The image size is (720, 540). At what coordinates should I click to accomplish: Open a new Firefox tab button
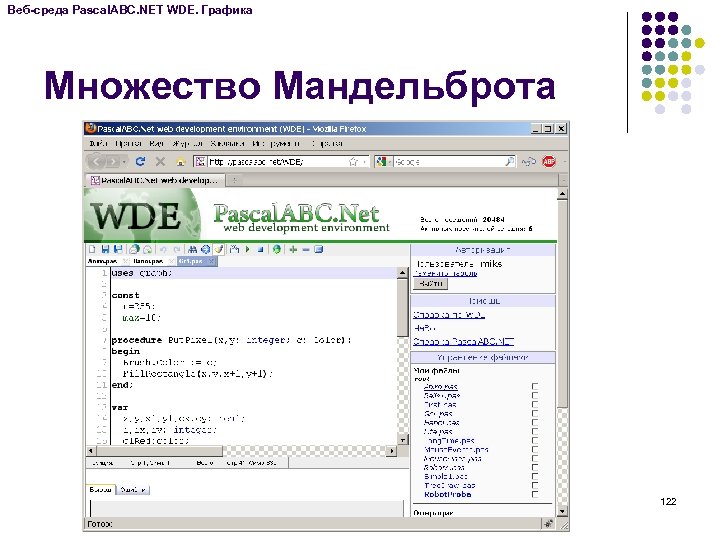(x=234, y=180)
